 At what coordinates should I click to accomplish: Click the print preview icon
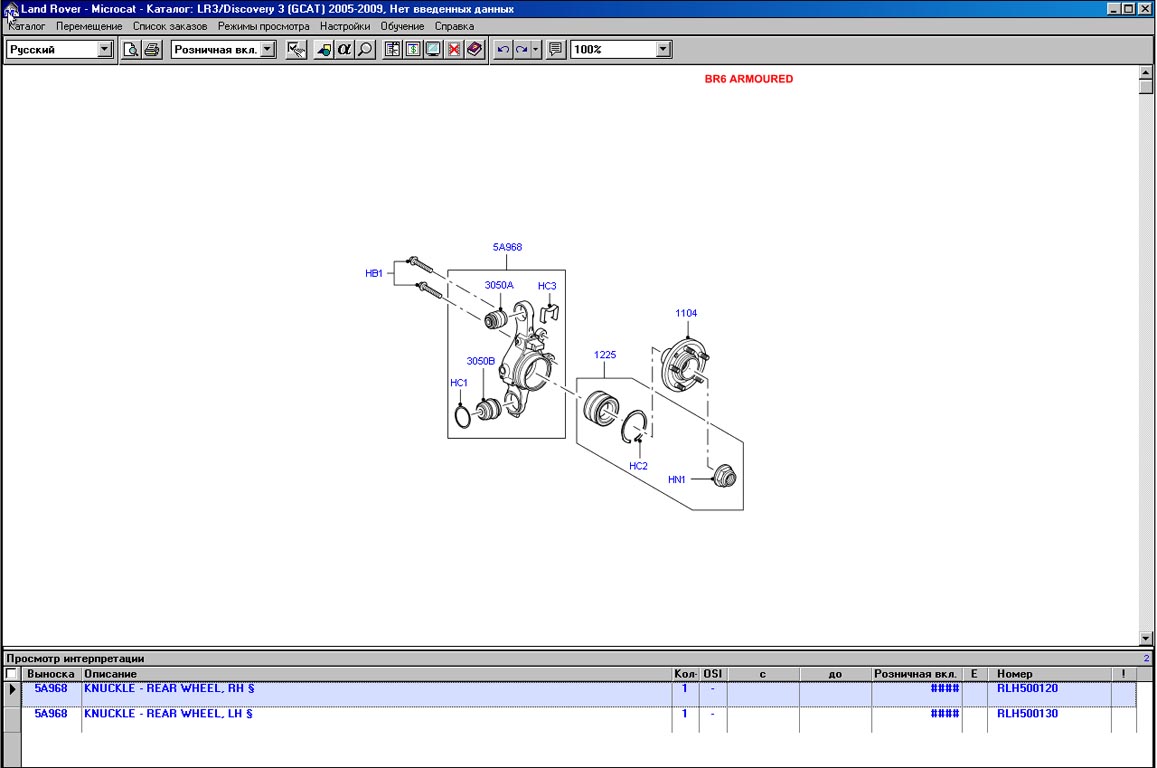tap(131, 49)
